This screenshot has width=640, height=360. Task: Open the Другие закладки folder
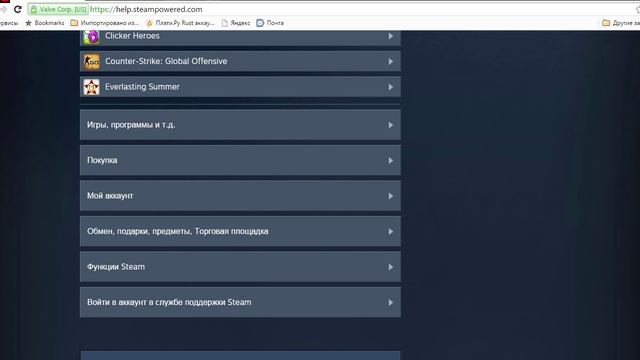coord(621,23)
